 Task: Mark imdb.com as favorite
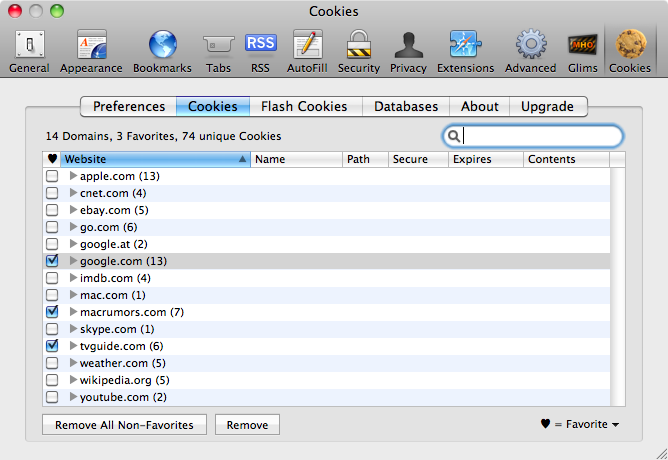(x=52, y=278)
